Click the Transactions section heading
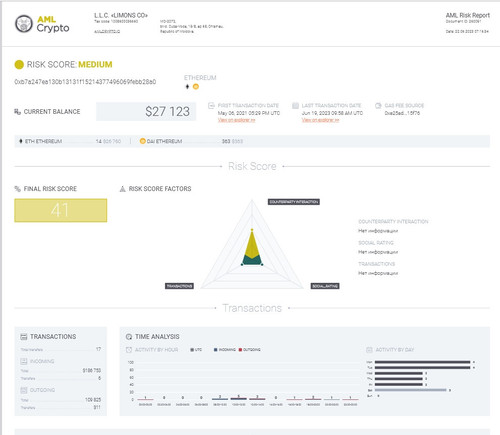This screenshot has height=435, width=500. click(x=252, y=308)
